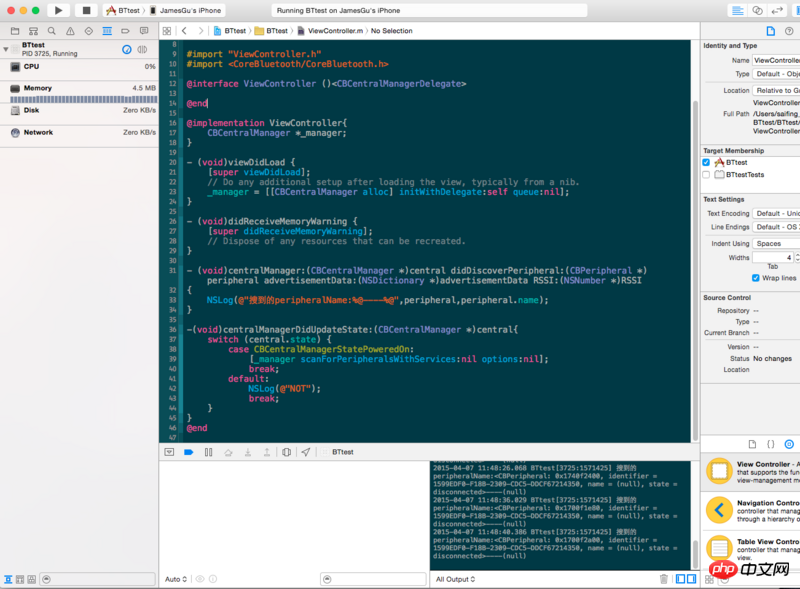Click the indent Tab width field
The image size is (800, 589).
(772, 257)
